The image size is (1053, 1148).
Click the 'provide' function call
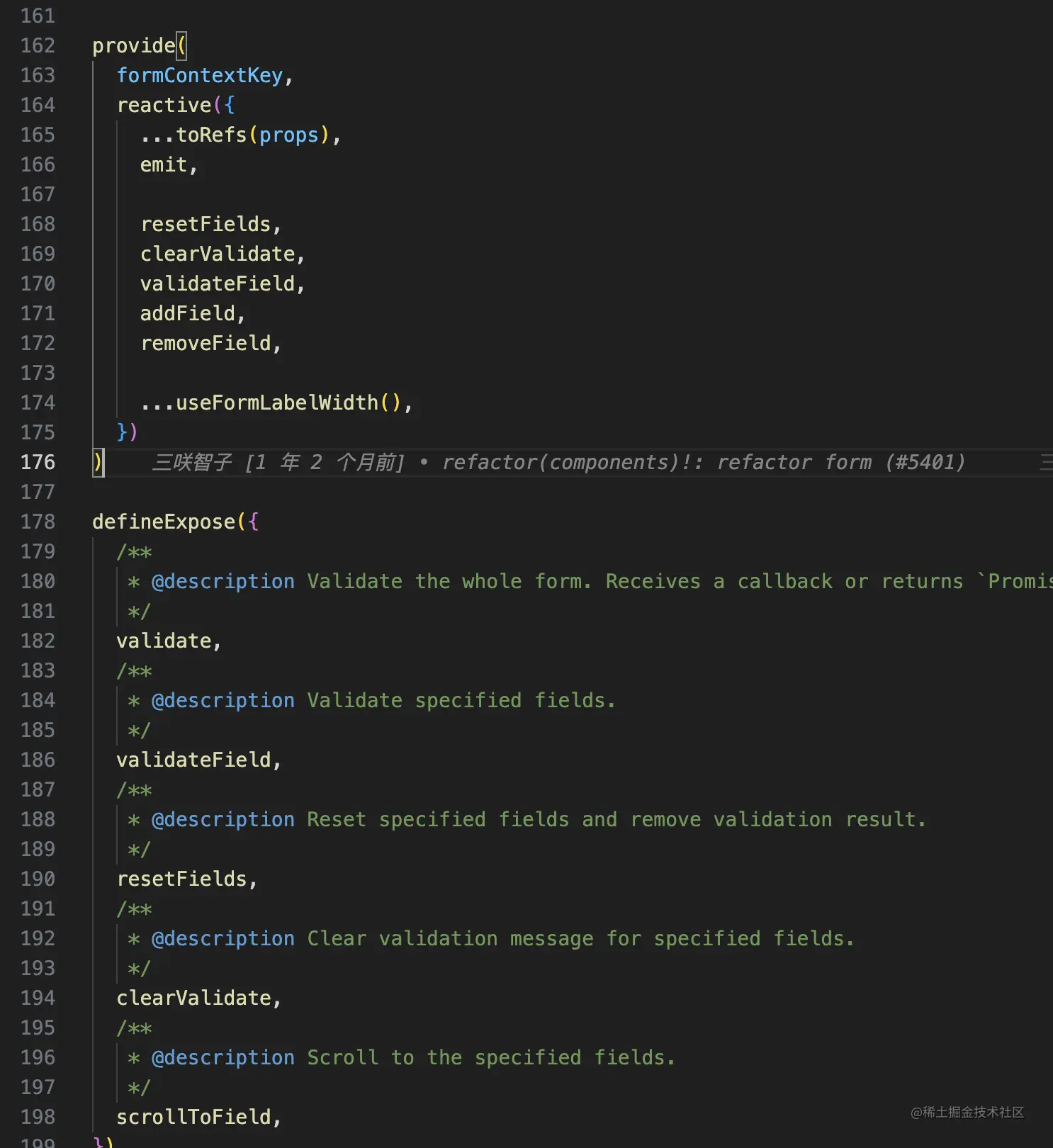point(134,45)
